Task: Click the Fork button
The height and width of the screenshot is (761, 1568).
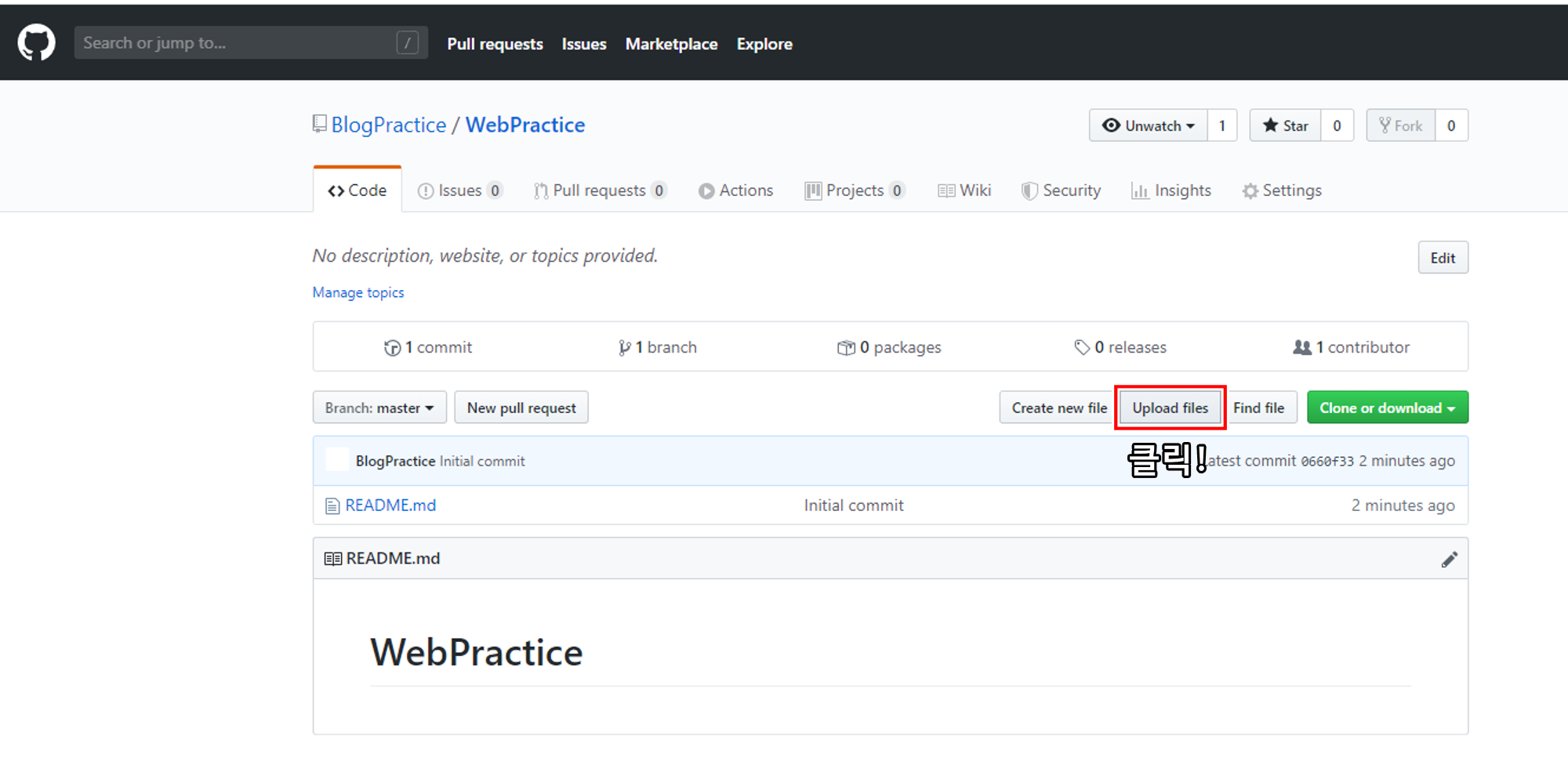Action: [x=1401, y=125]
